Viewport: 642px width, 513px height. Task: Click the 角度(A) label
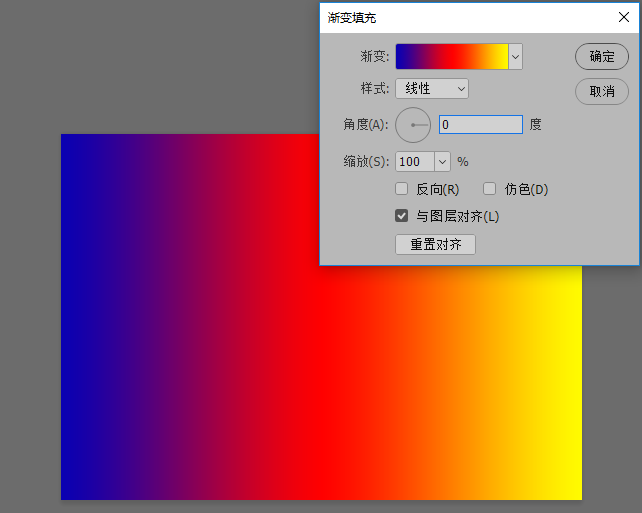(365, 125)
